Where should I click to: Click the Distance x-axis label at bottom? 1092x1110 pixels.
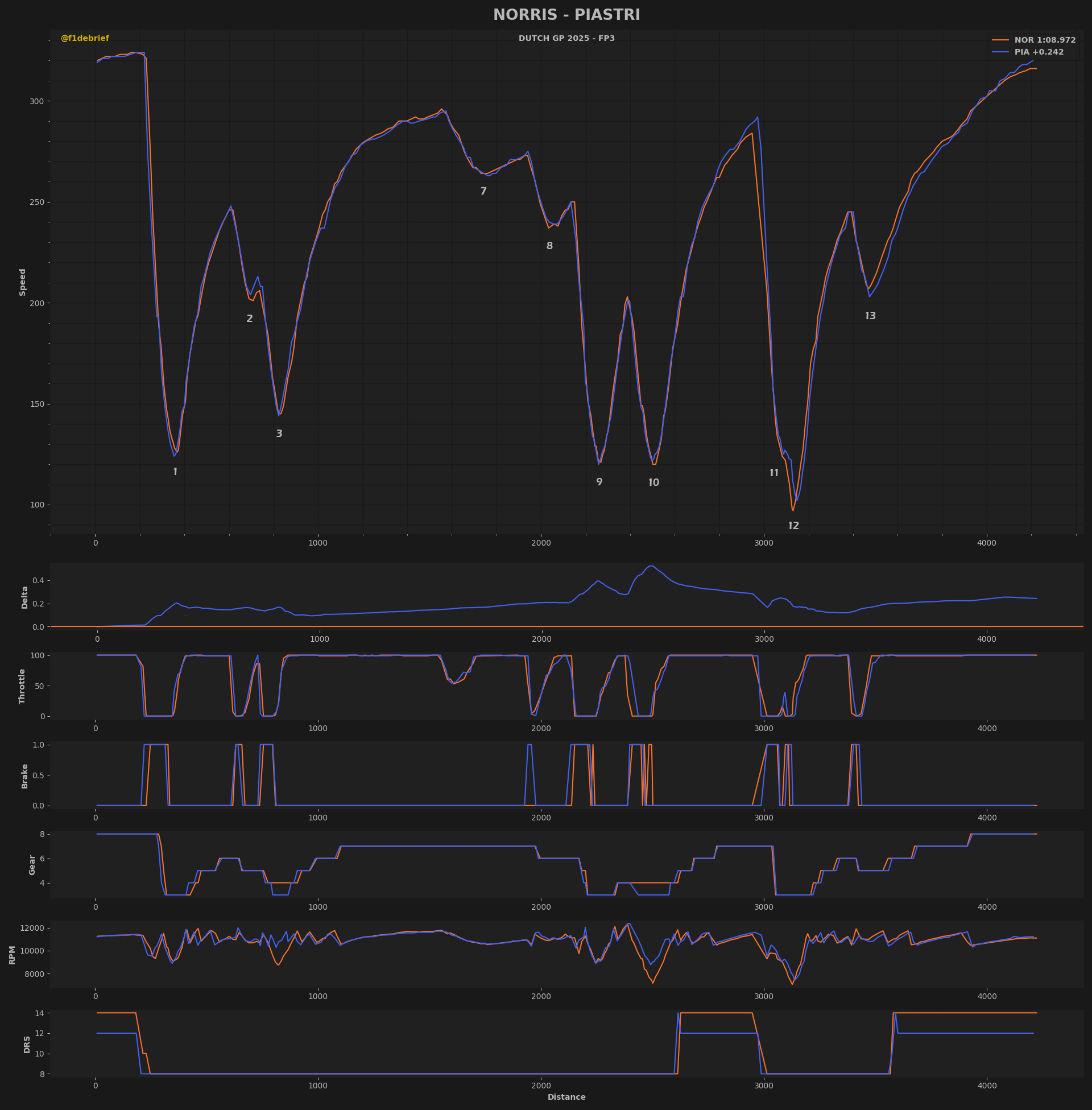[566, 1097]
